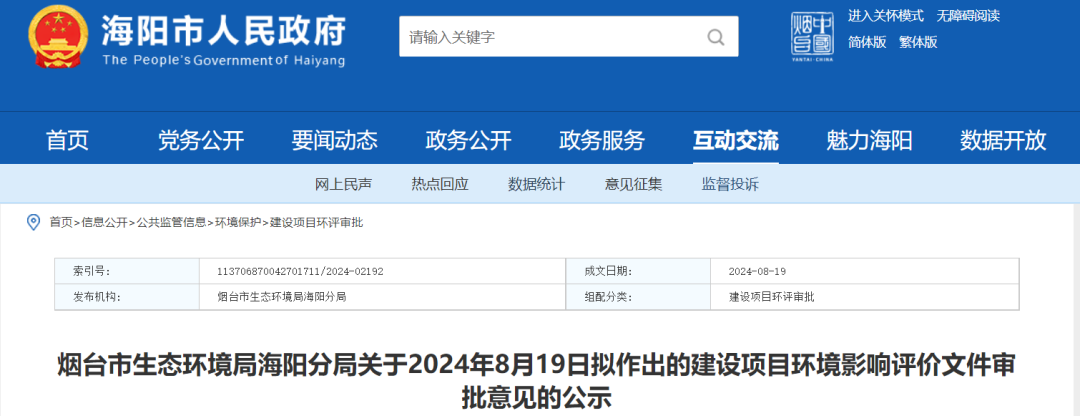Click the search magnifier icon

pos(716,37)
